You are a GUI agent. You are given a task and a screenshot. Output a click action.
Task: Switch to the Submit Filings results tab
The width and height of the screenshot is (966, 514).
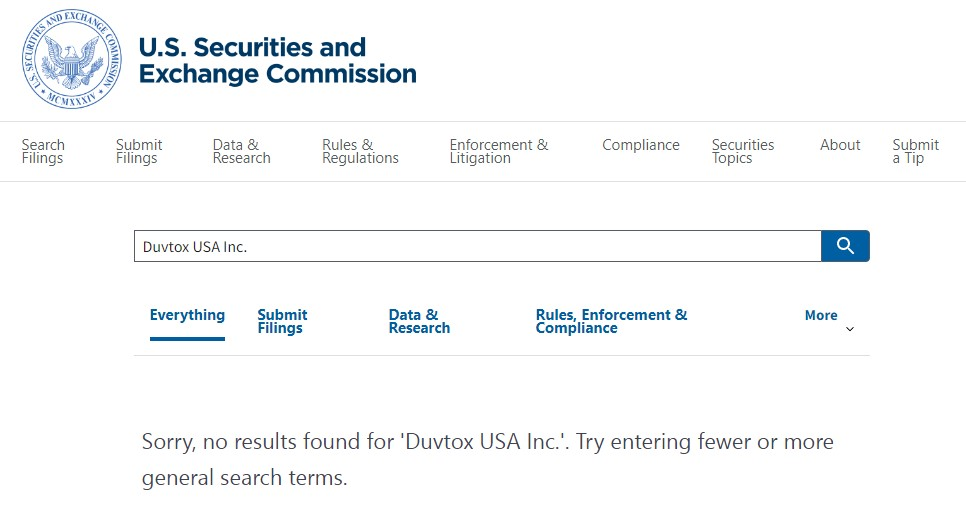pyautogui.click(x=282, y=321)
